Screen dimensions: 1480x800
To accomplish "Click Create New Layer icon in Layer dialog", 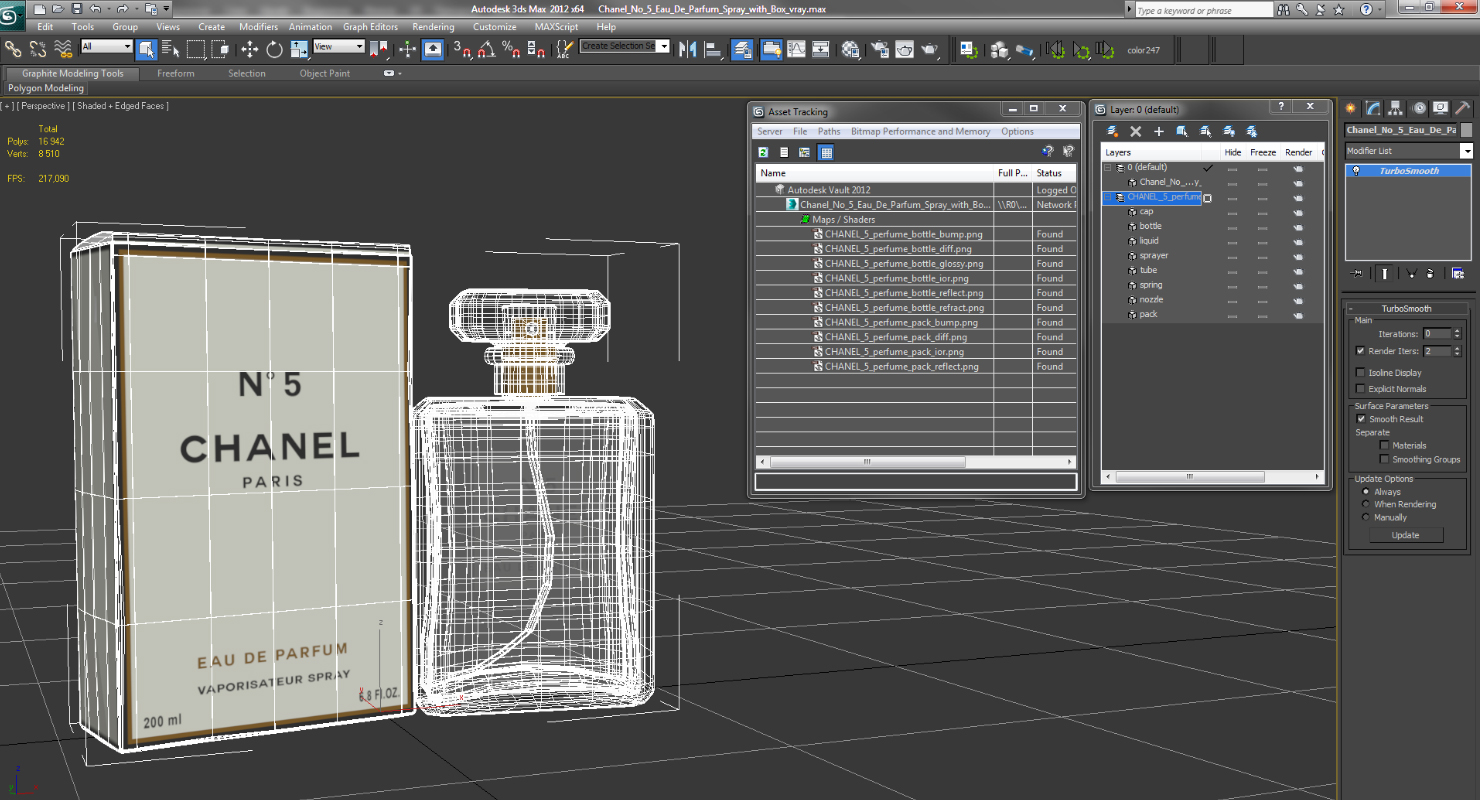I will coord(1112,131).
